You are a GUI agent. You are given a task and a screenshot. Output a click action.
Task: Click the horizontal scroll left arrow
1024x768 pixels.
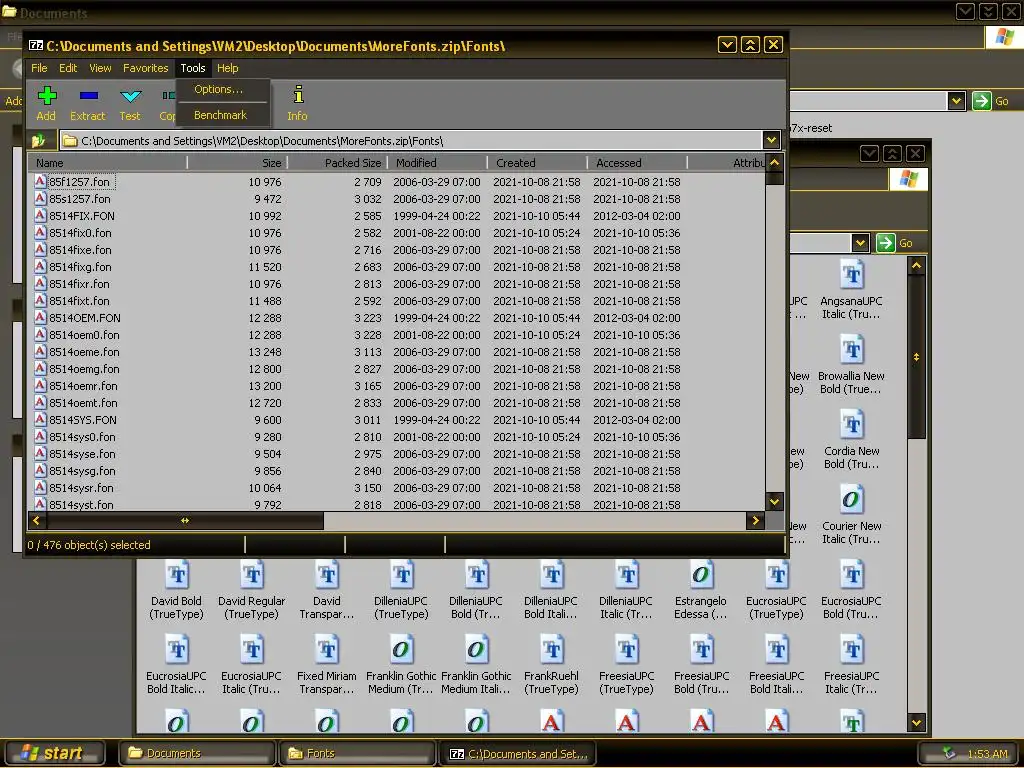pos(37,520)
